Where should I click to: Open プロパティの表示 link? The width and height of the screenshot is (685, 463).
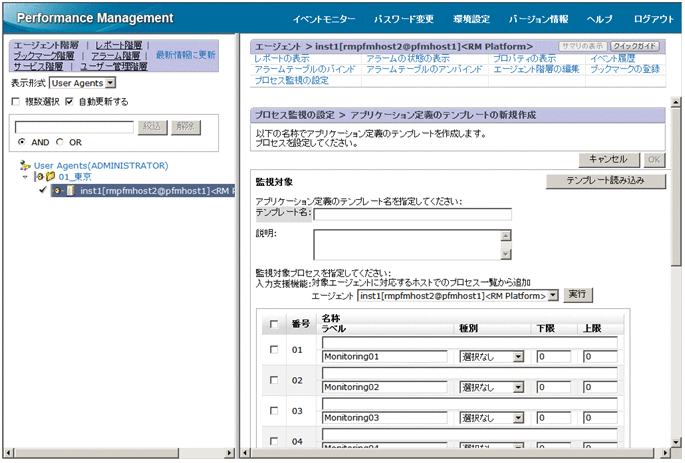coord(525,59)
